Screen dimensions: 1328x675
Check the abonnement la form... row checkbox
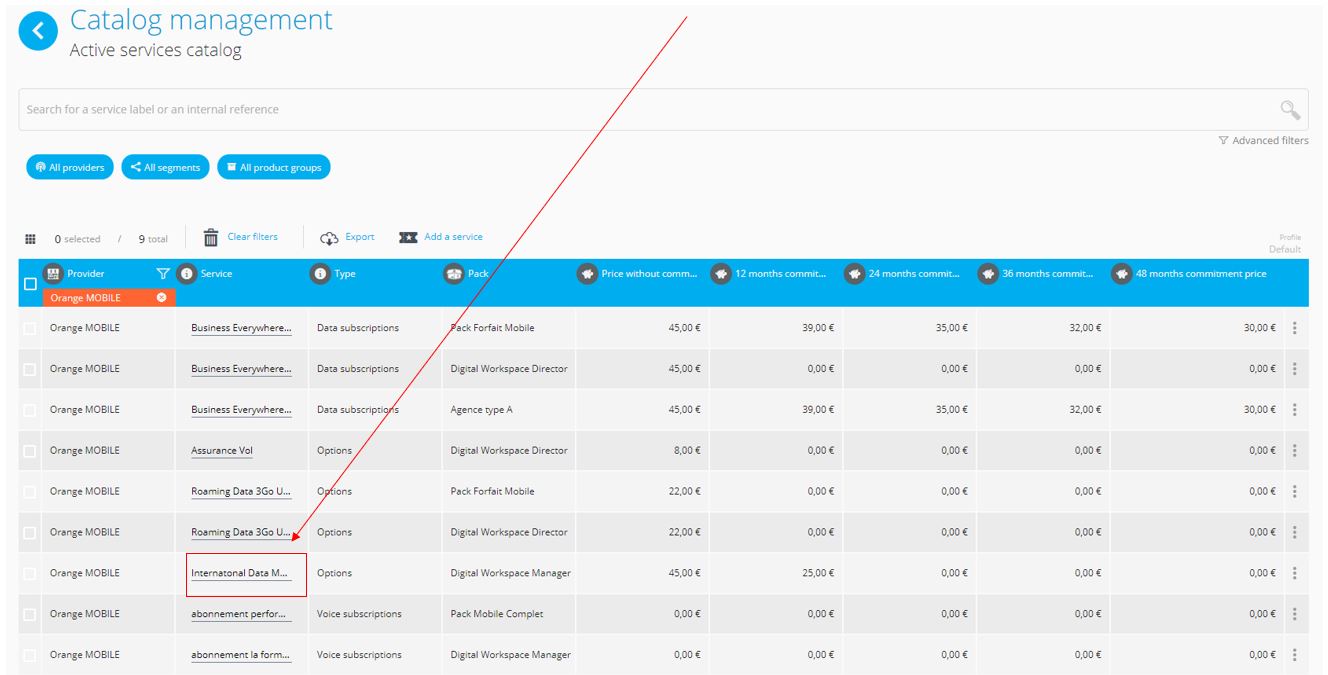[30, 655]
